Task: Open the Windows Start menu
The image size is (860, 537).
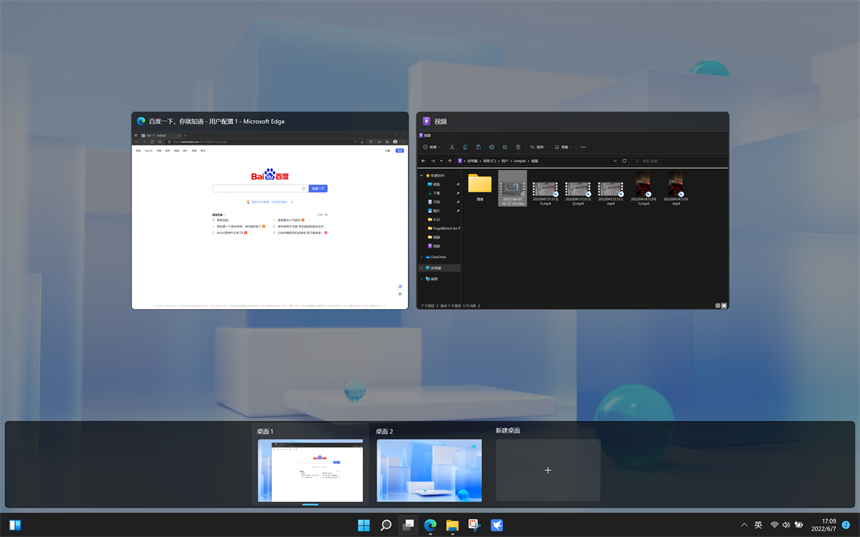Action: pos(364,525)
